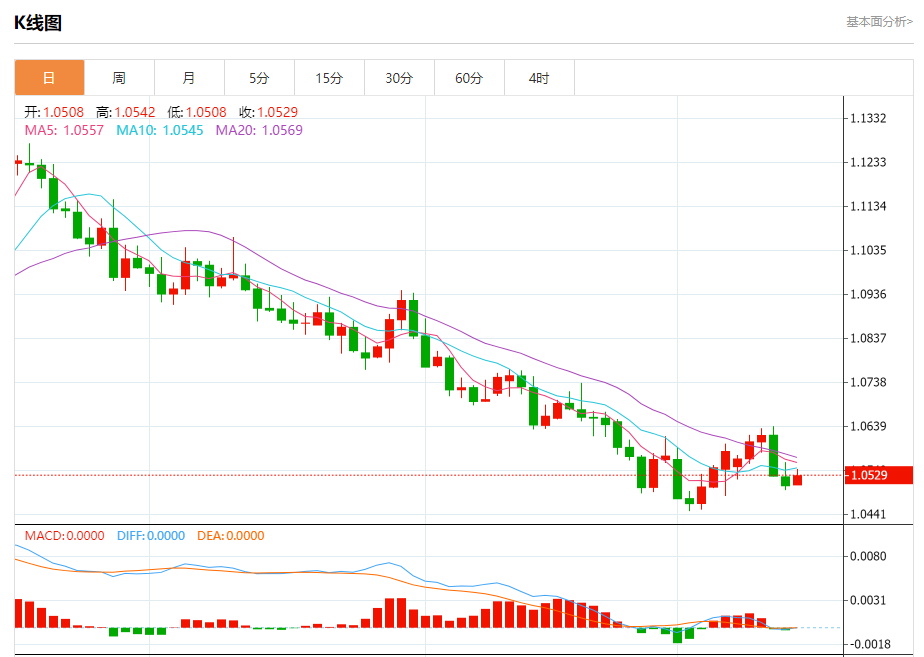Click the 1.0639 price axis label
Viewport: 924px width, 657px height.
click(x=868, y=427)
